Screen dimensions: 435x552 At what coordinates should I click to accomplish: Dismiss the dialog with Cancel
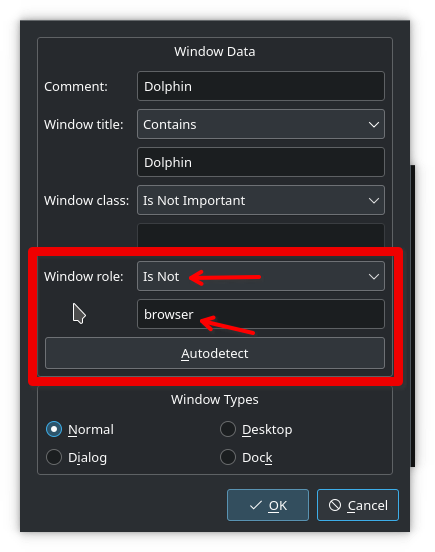coord(358,505)
